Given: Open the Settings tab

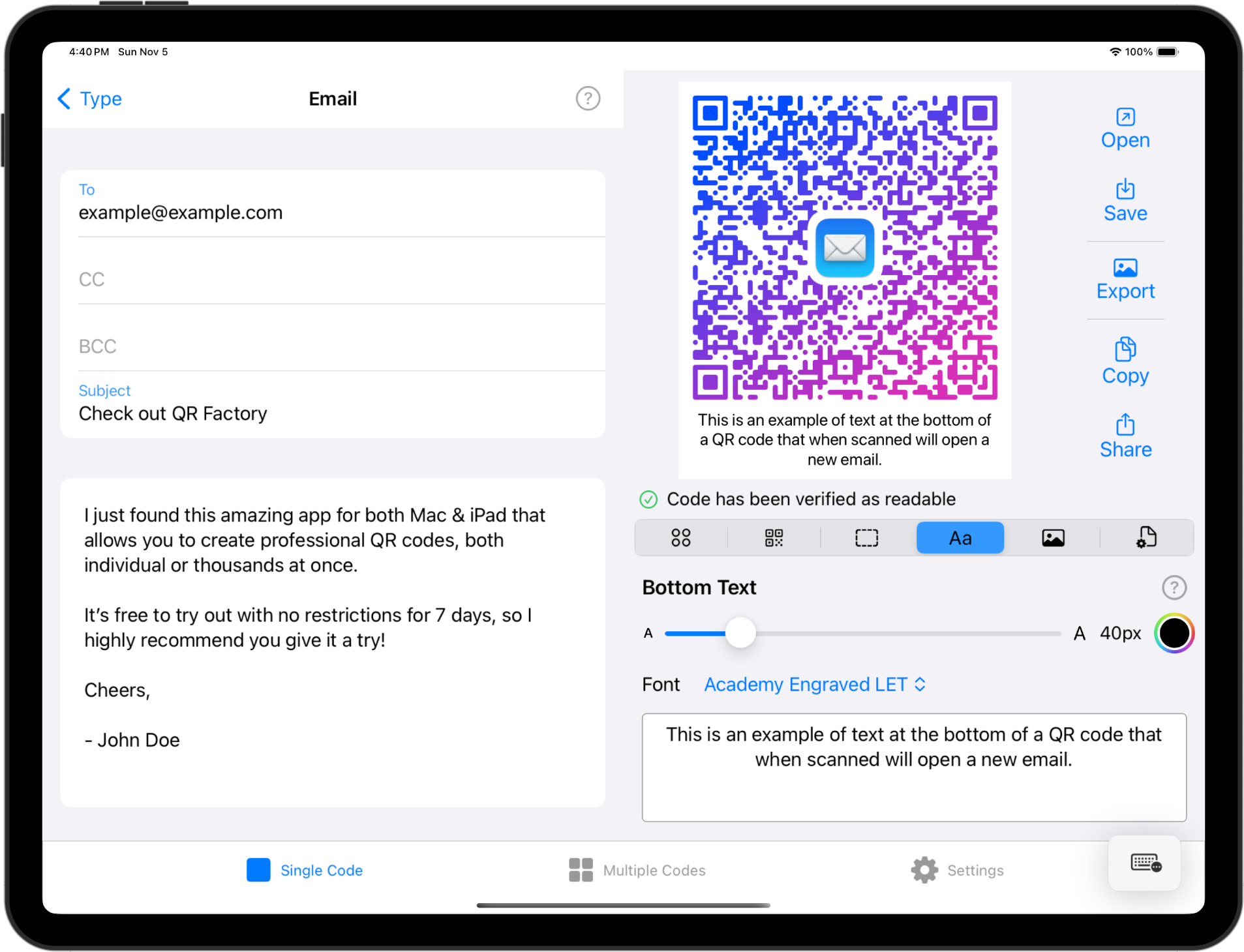Looking at the screenshot, I should (x=957, y=870).
